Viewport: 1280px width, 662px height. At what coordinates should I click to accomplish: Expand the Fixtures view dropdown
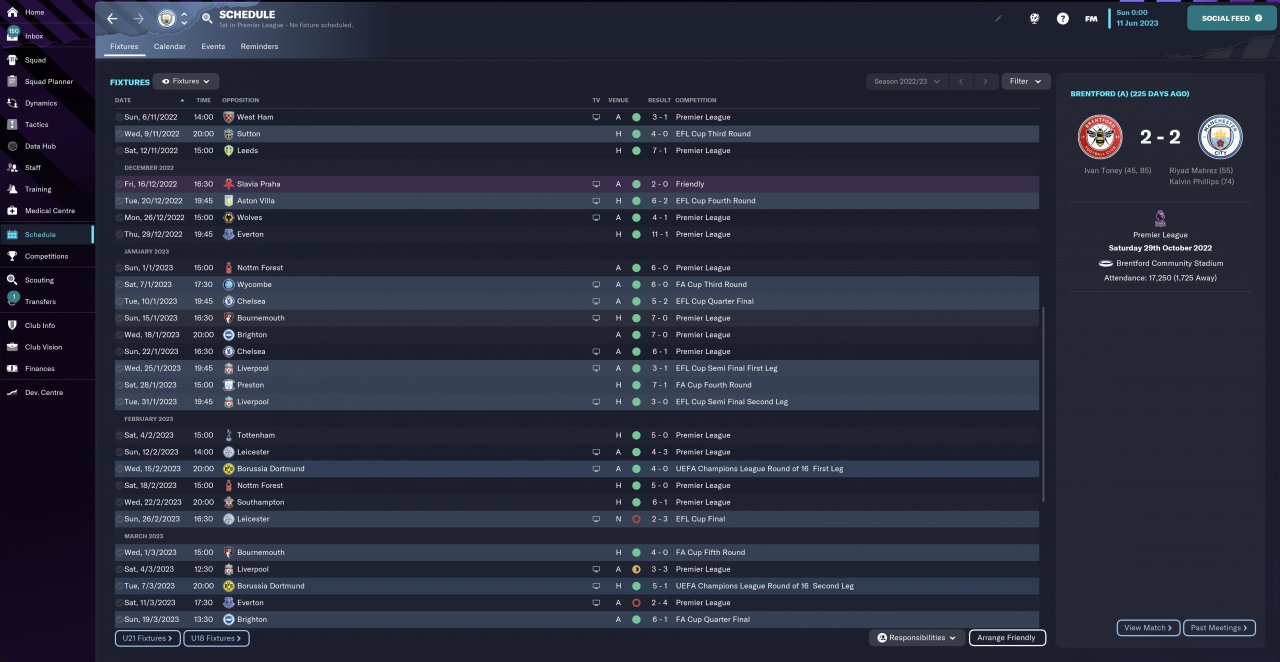(186, 82)
